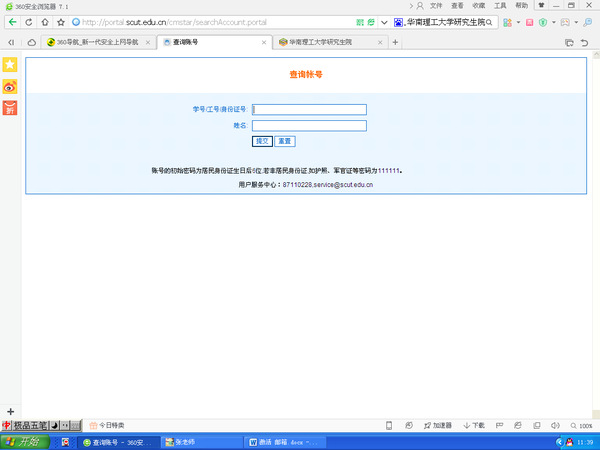
Task: Click the 学号/工号/身份证号 input field
Action: point(309,110)
